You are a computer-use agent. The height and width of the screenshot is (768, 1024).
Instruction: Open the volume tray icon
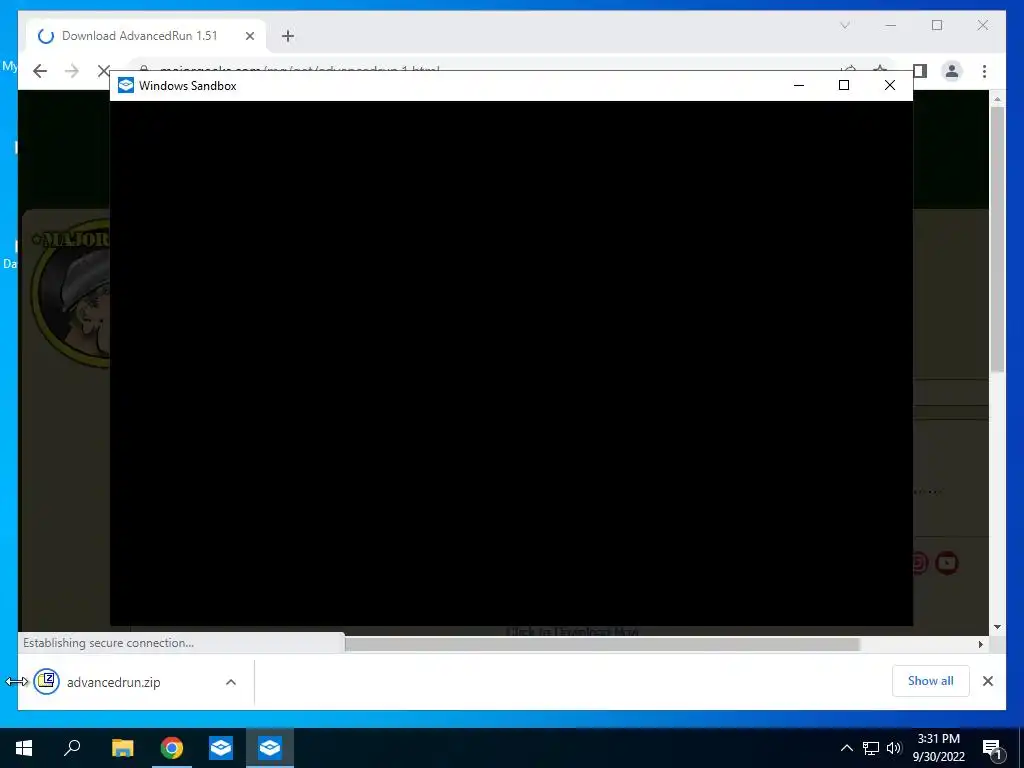tap(894, 748)
